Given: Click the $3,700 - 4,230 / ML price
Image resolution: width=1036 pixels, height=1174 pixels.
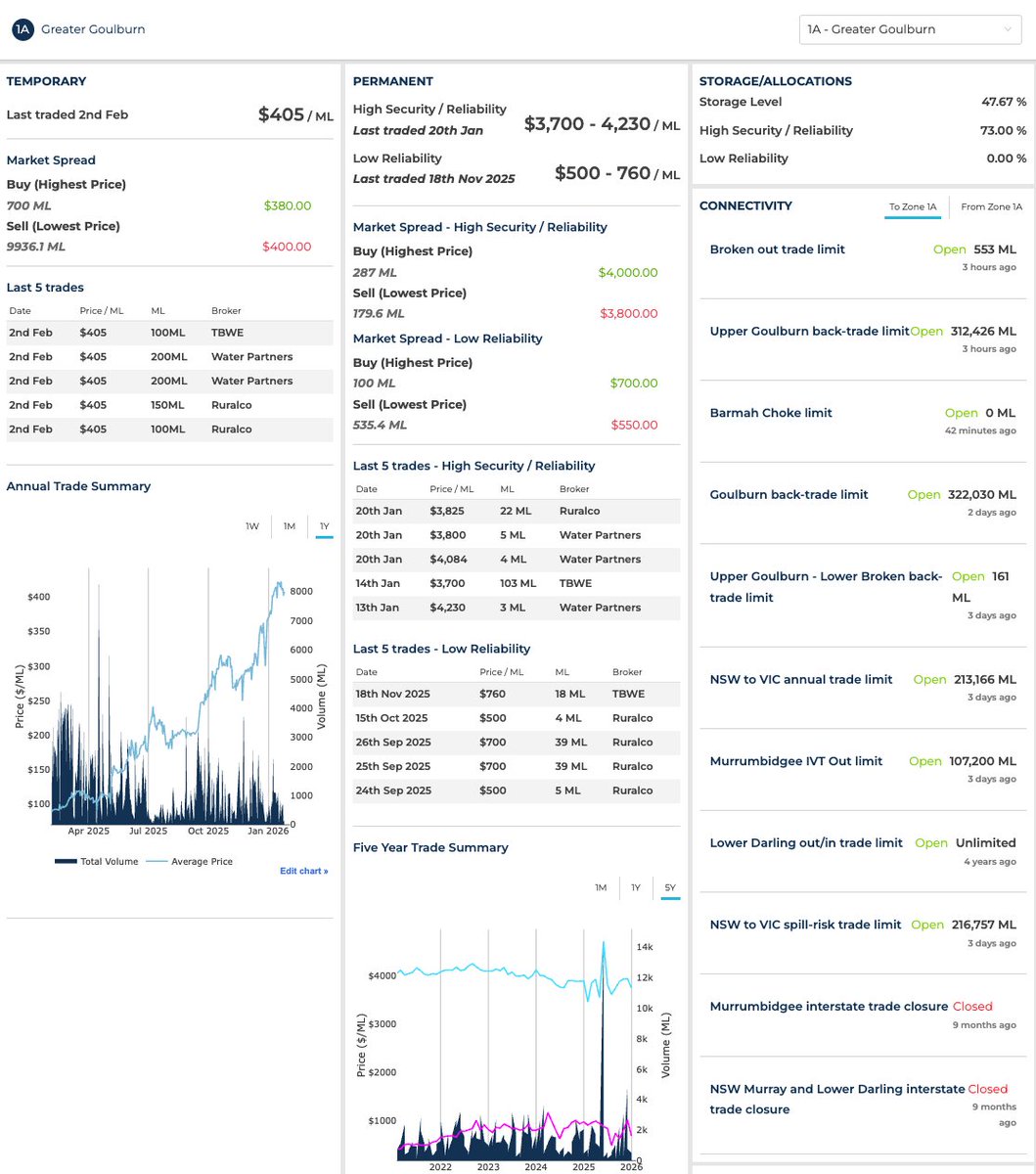Looking at the screenshot, I should (602, 124).
